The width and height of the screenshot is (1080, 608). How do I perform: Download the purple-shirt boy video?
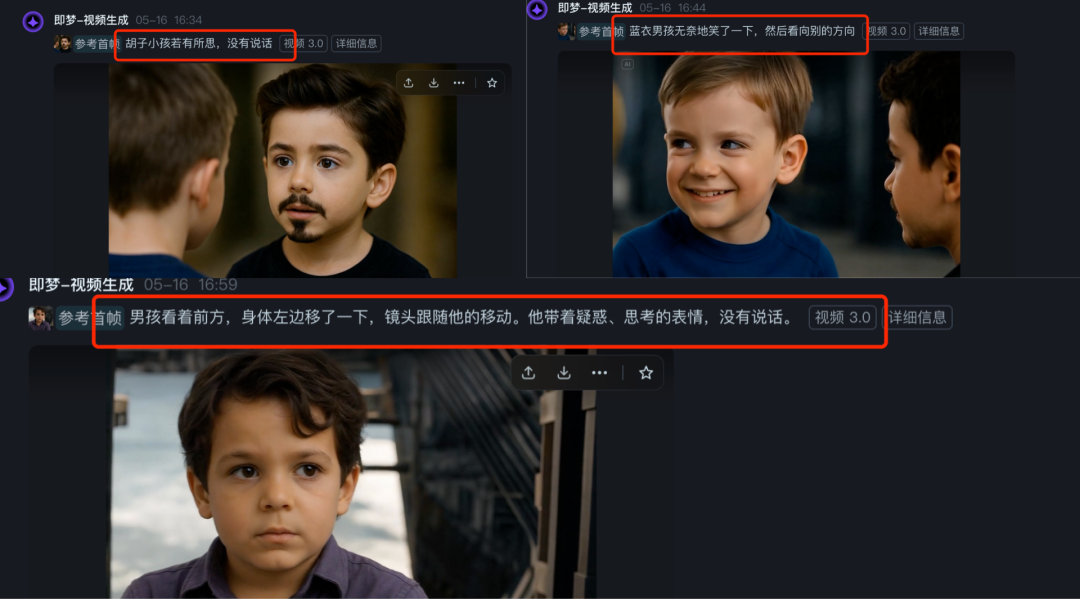564,373
